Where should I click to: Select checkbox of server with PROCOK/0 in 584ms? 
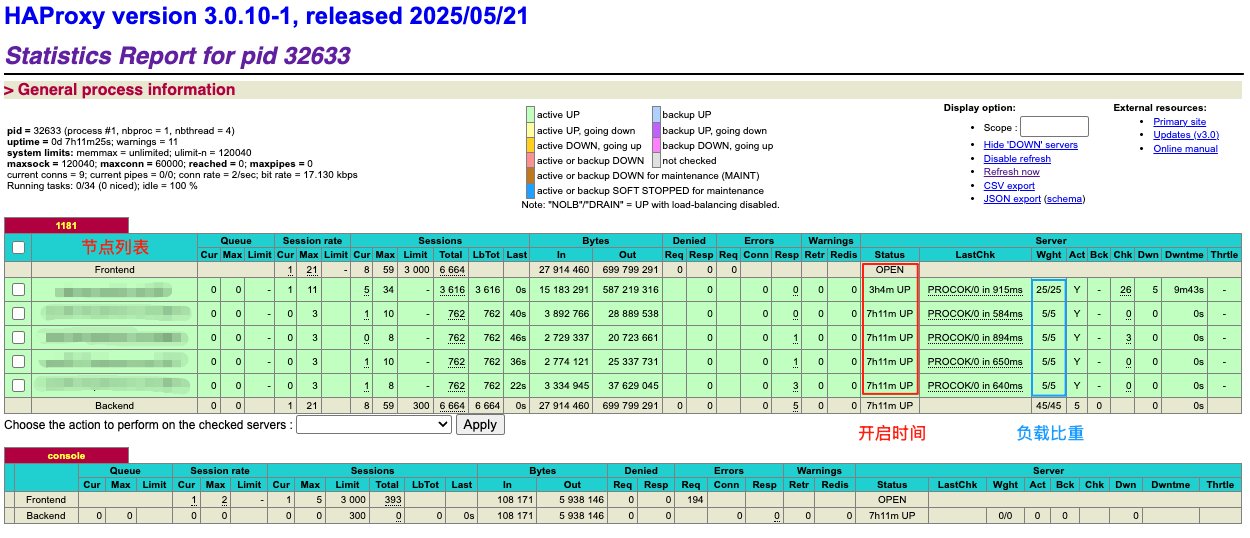point(18,314)
